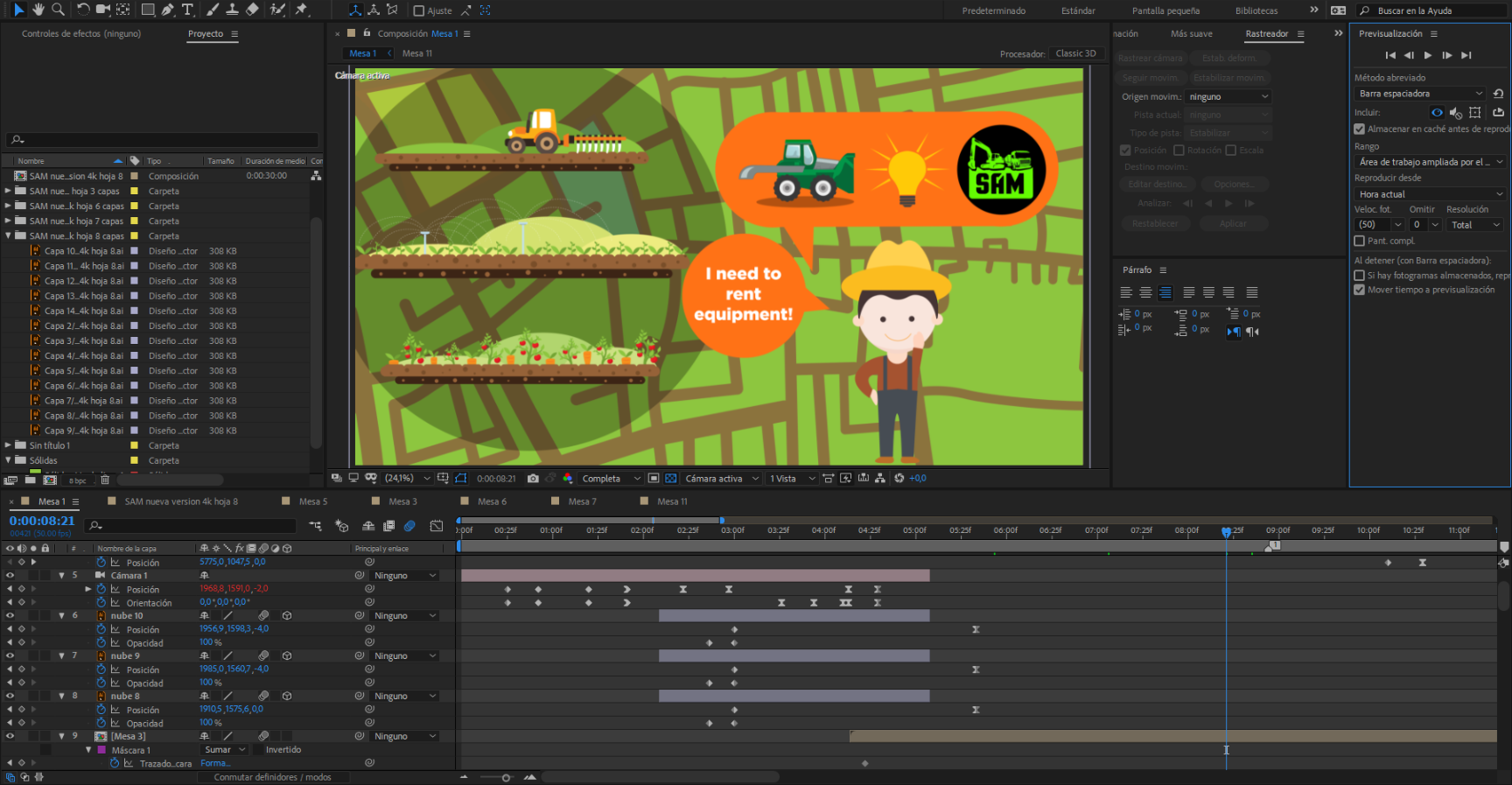
Task: Toggle include audio in Previsualización
Action: point(1456,112)
